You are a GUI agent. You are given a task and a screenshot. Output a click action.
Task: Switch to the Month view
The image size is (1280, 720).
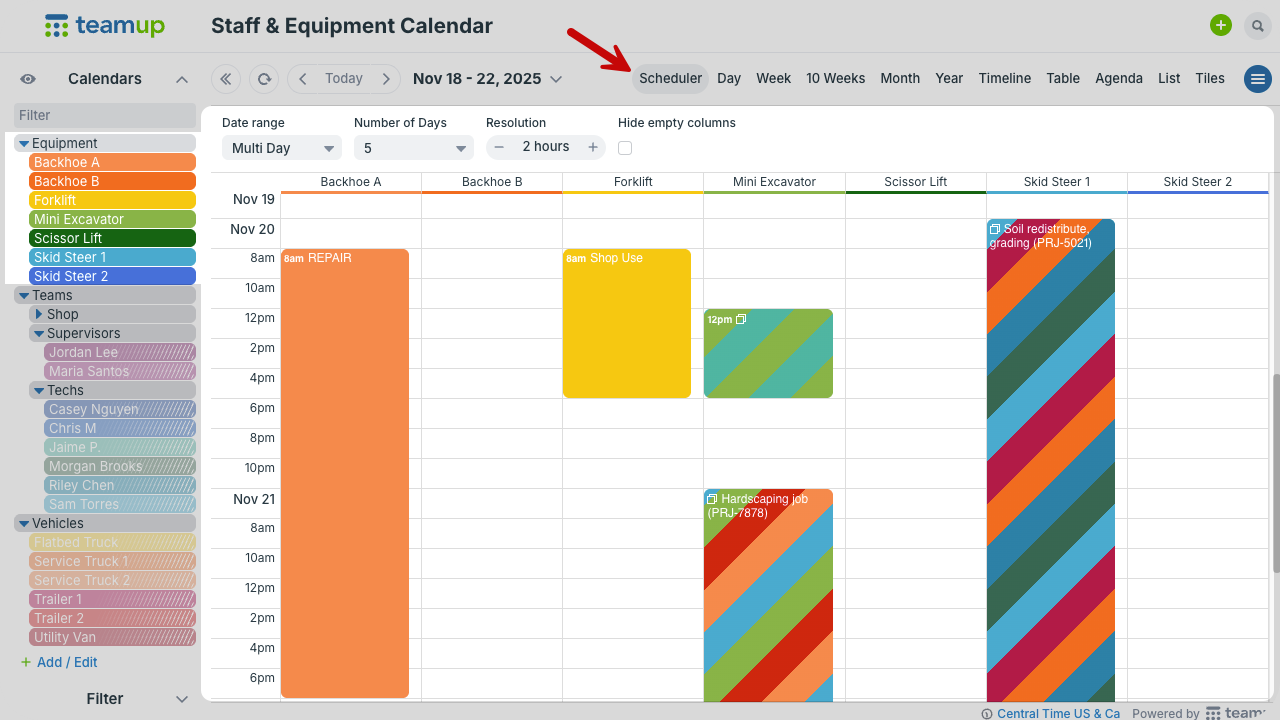(x=900, y=79)
